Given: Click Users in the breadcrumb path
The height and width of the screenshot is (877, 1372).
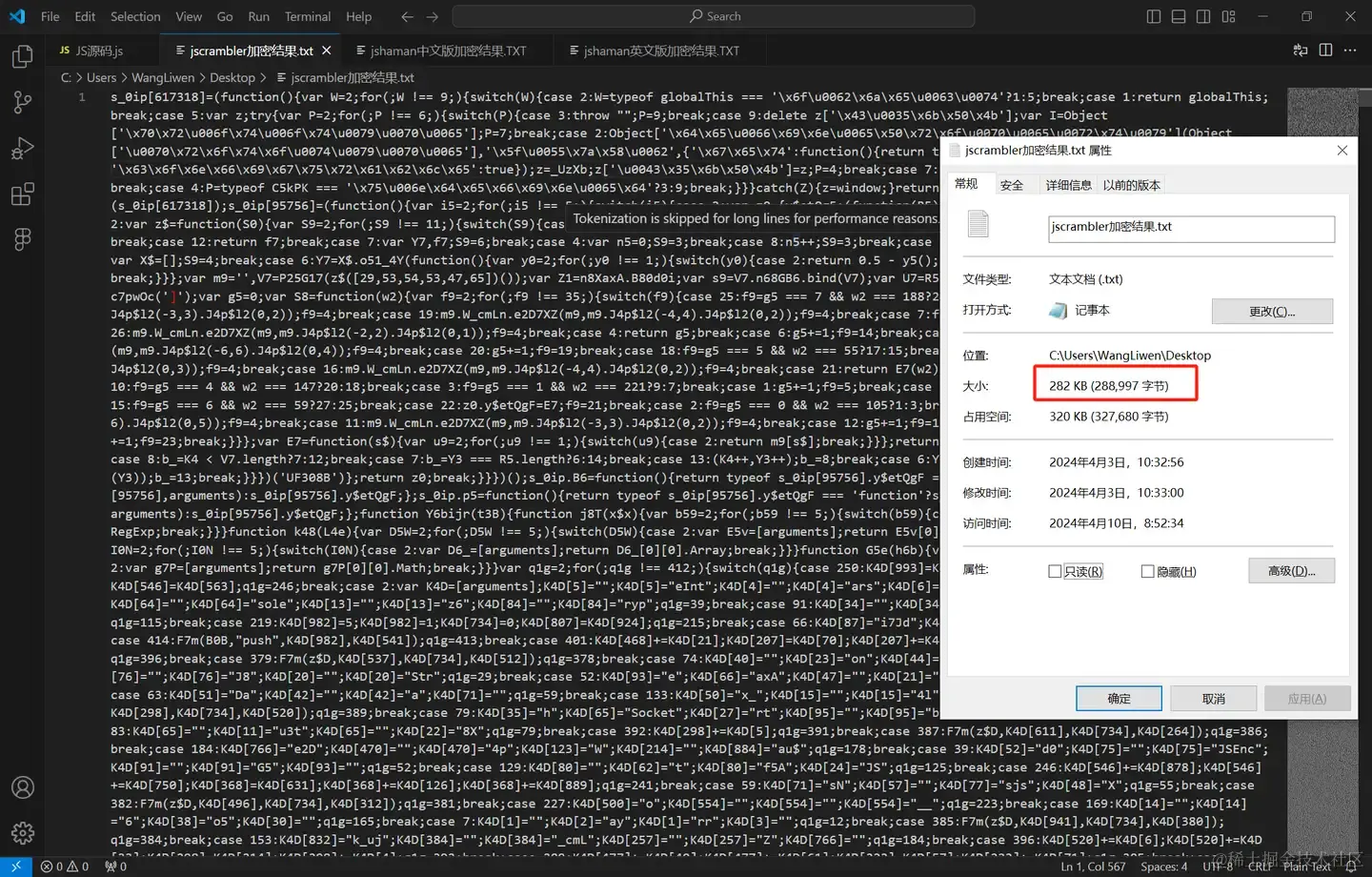Looking at the screenshot, I should [102, 77].
